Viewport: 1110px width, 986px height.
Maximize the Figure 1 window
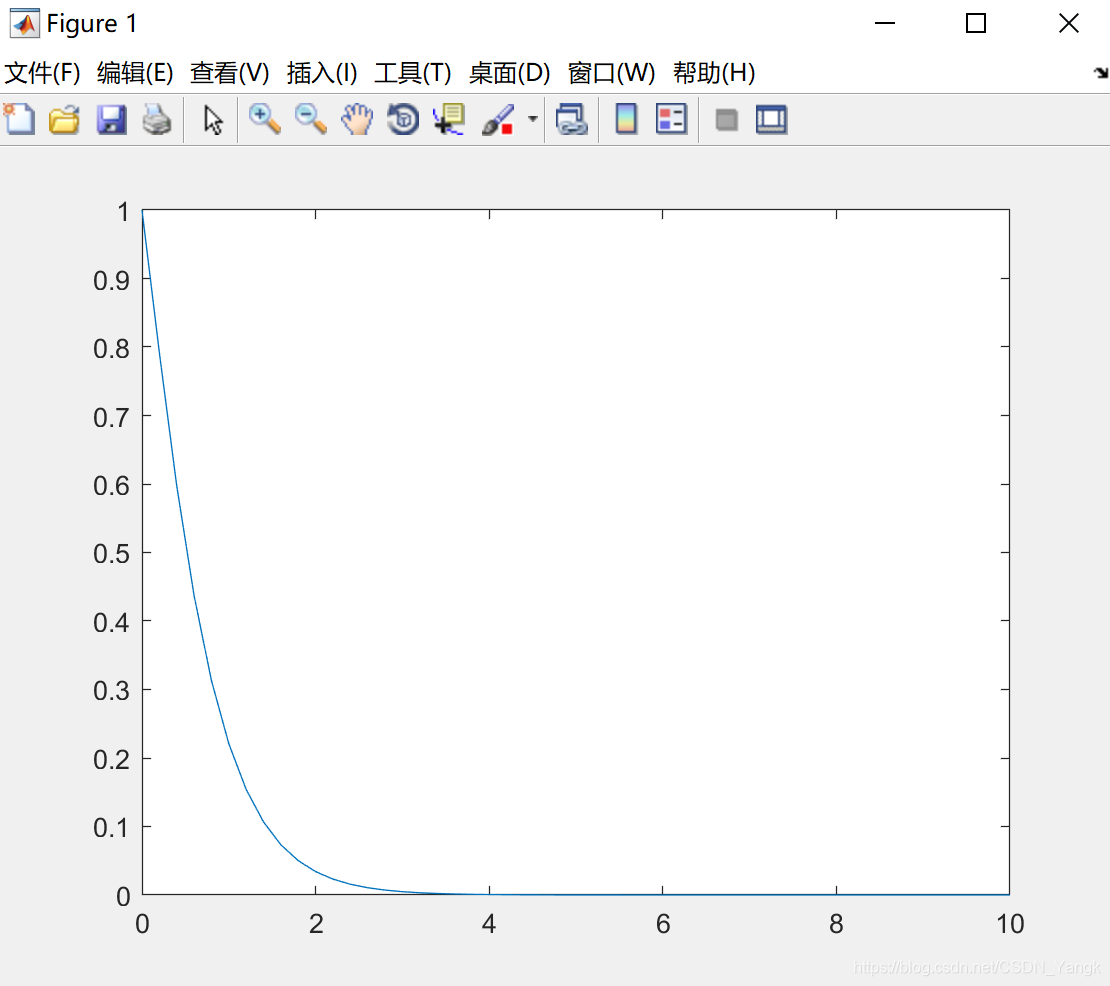point(976,23)
